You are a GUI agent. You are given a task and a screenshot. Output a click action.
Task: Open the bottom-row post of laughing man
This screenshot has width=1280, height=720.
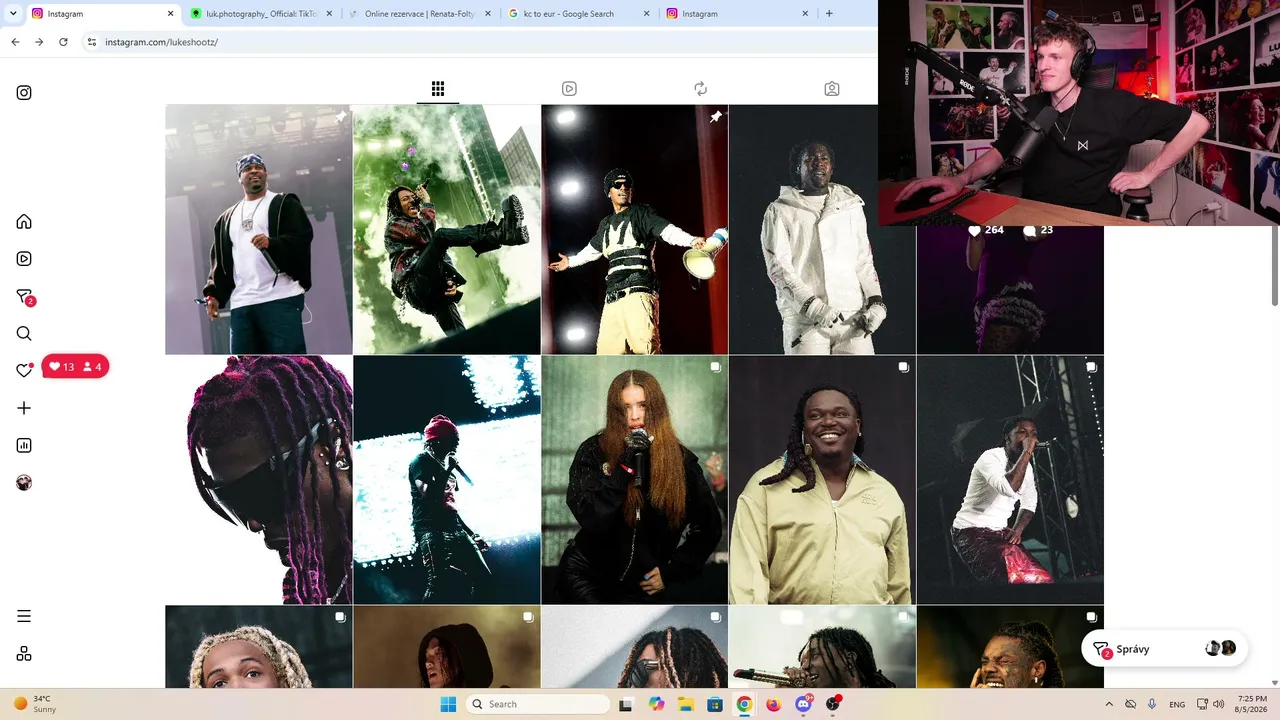click(1010, 647)
